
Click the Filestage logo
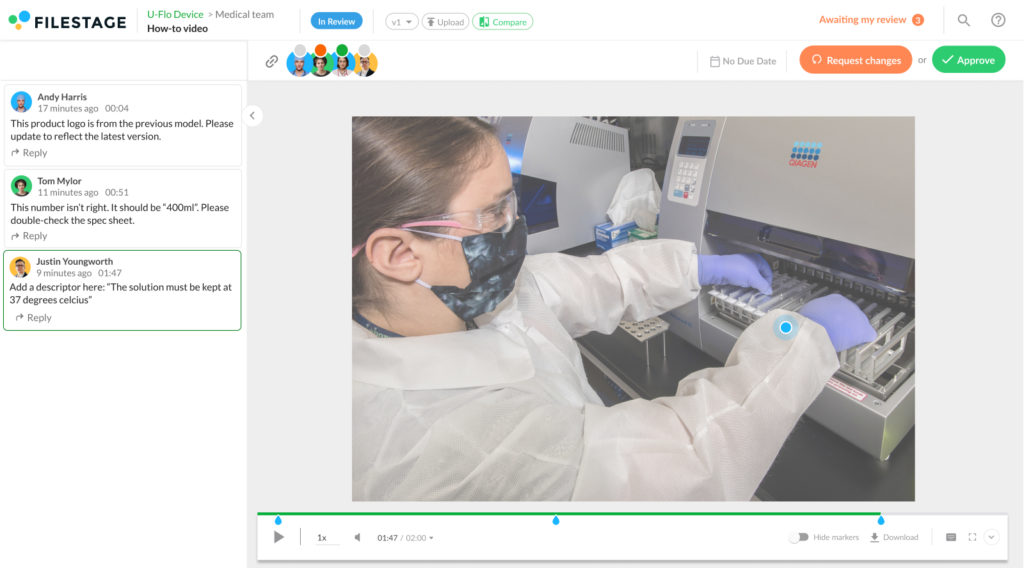coord(67,21)
